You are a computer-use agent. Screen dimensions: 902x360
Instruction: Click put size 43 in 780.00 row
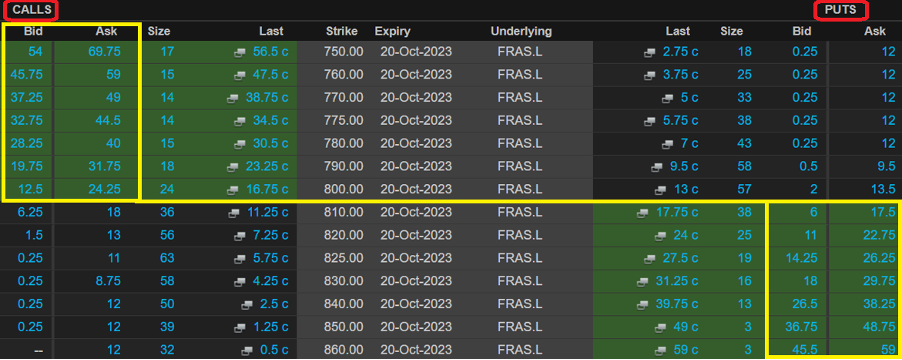[x=744, y=144]
